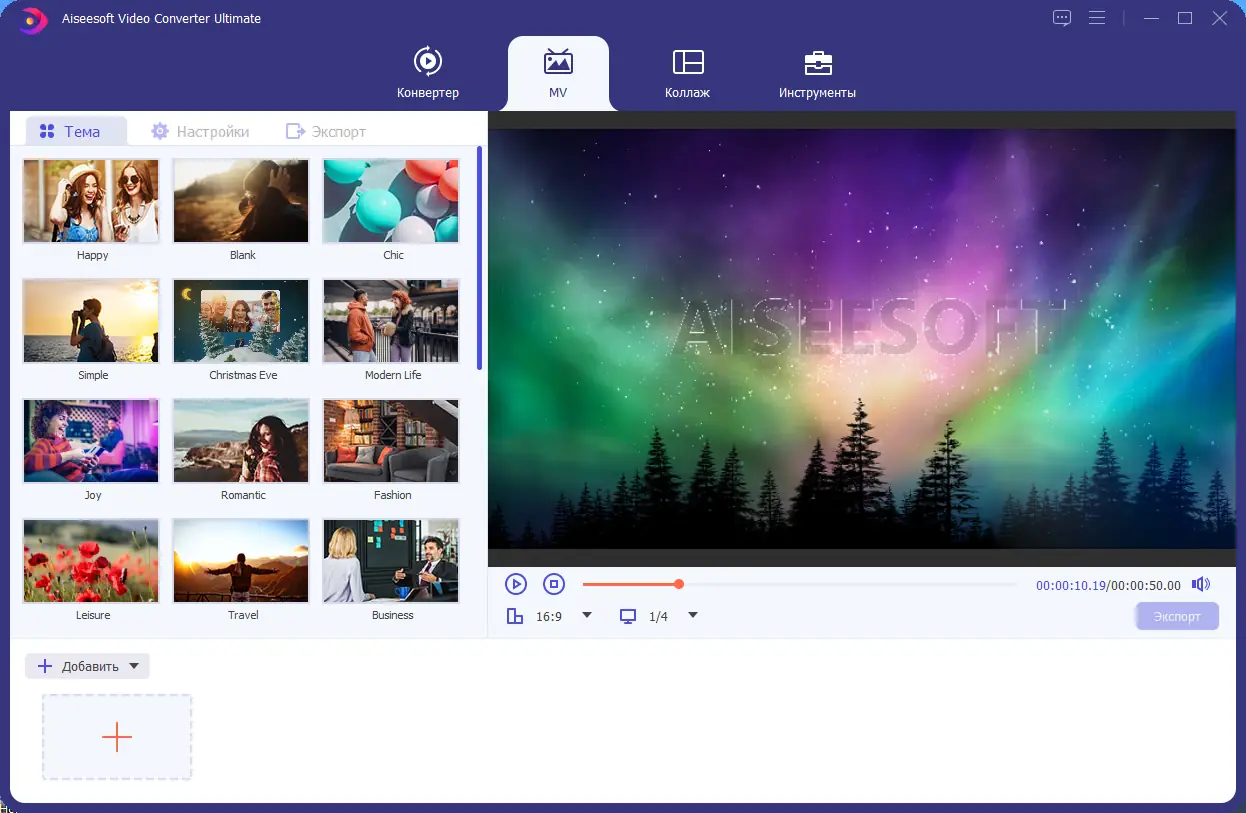Click the gear icon beside Настройки
Screen dimensions: 1246x813
pos(160,131)
